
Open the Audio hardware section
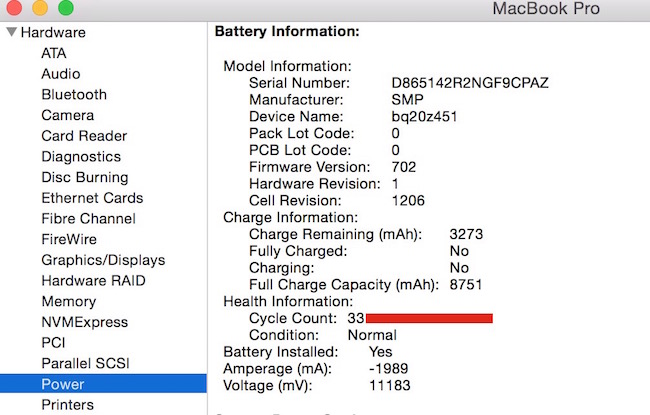tap(61, 74)
